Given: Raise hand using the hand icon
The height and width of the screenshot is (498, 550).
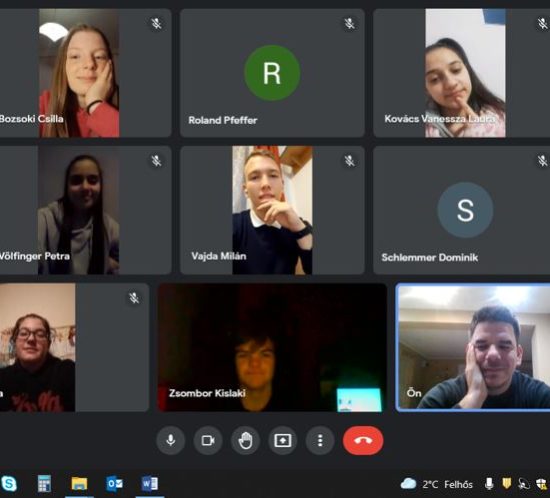Looking at the screenshot, I should click(x=245, y=440).
